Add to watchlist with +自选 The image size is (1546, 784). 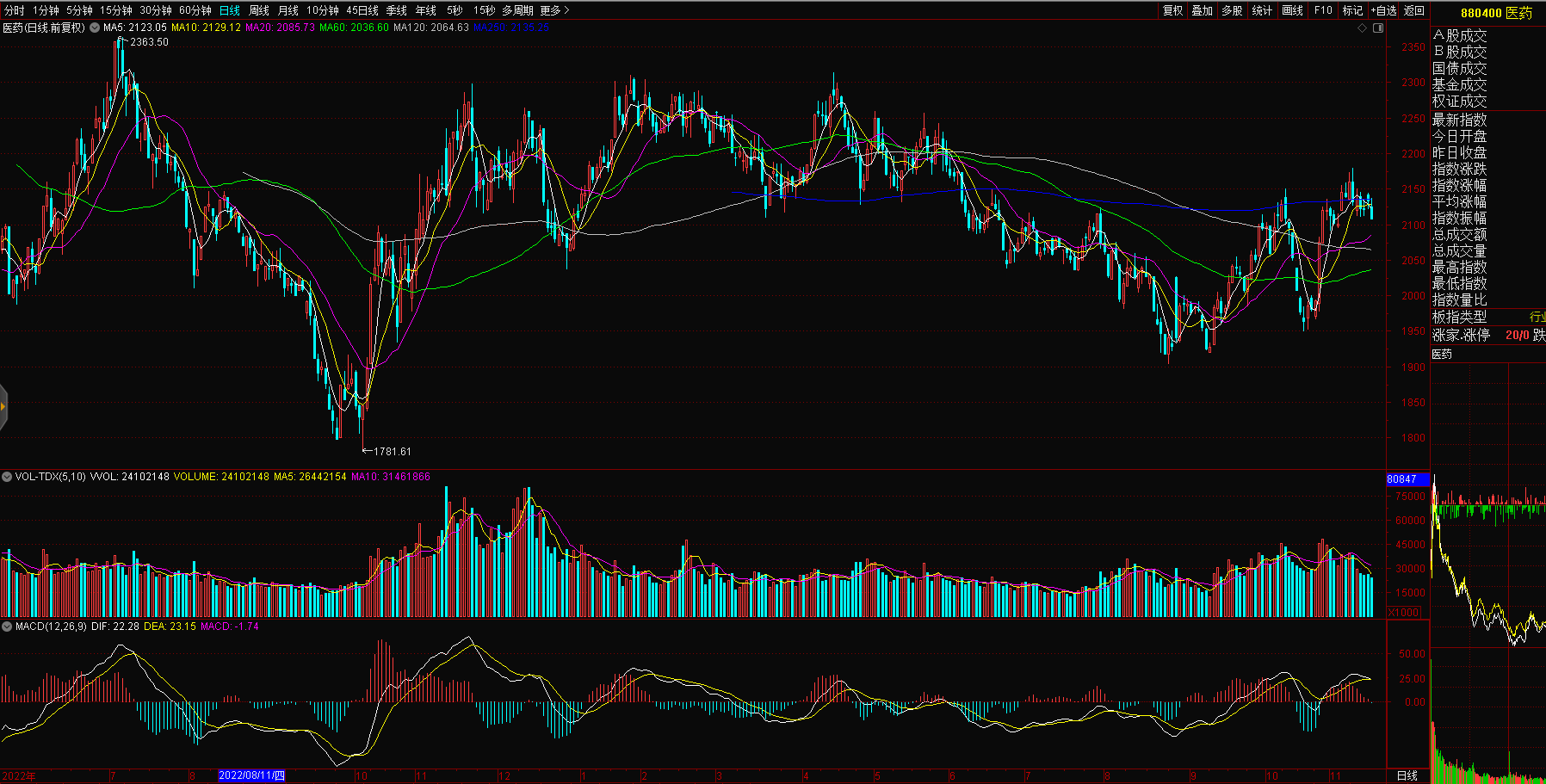pyautogui.click(x=1383, y=10)
